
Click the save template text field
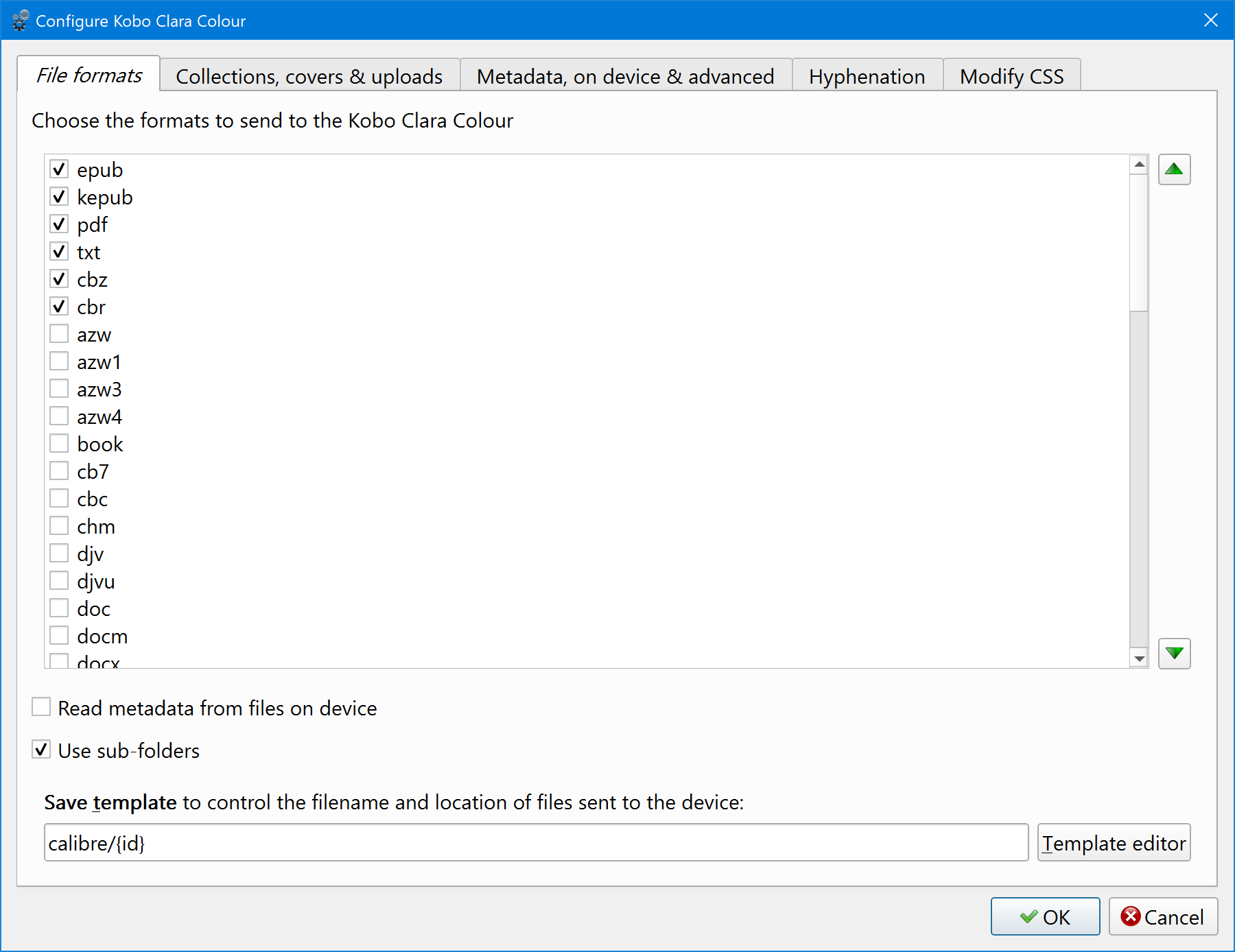[536, 843]
